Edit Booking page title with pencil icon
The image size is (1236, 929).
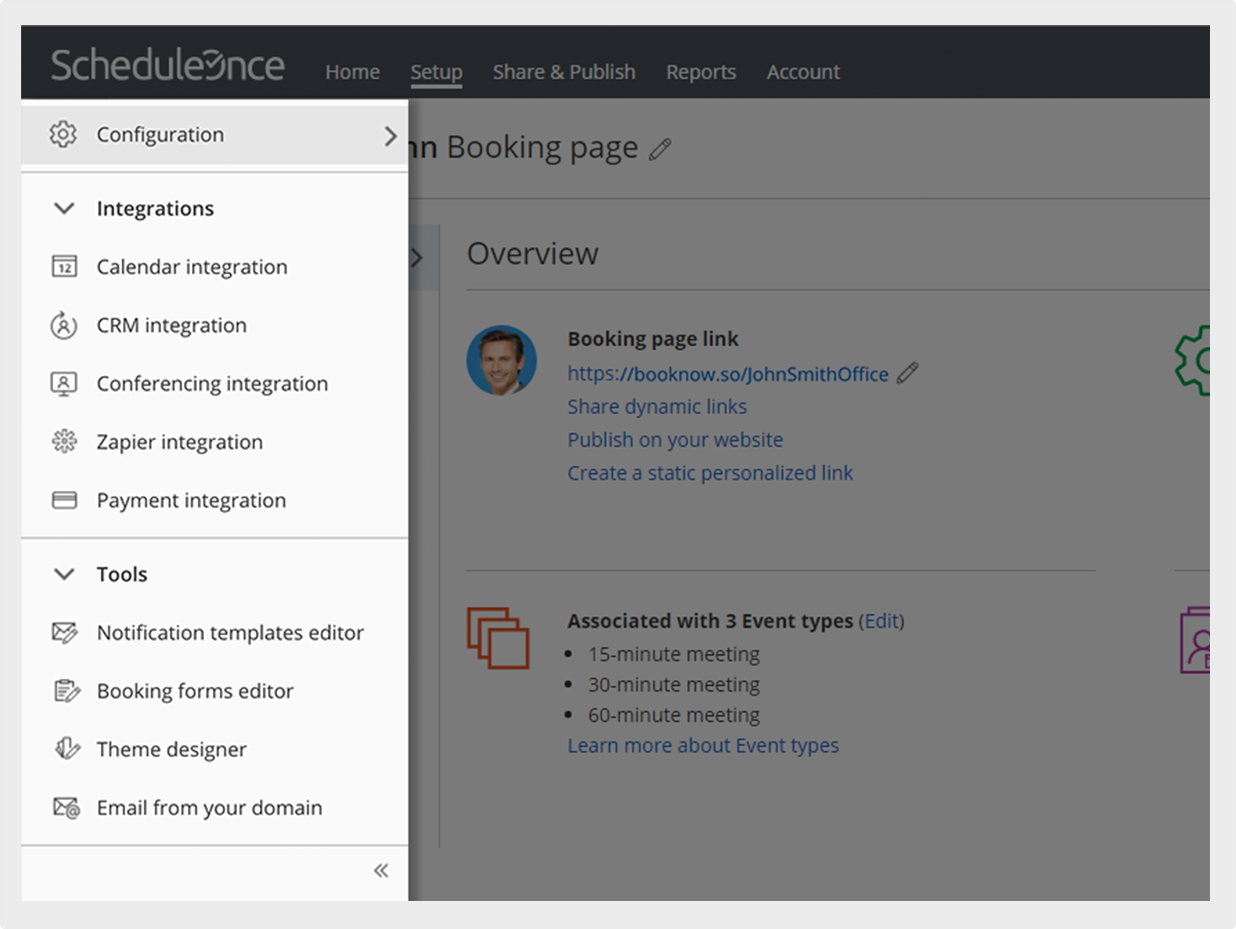[x=660, y=149]
